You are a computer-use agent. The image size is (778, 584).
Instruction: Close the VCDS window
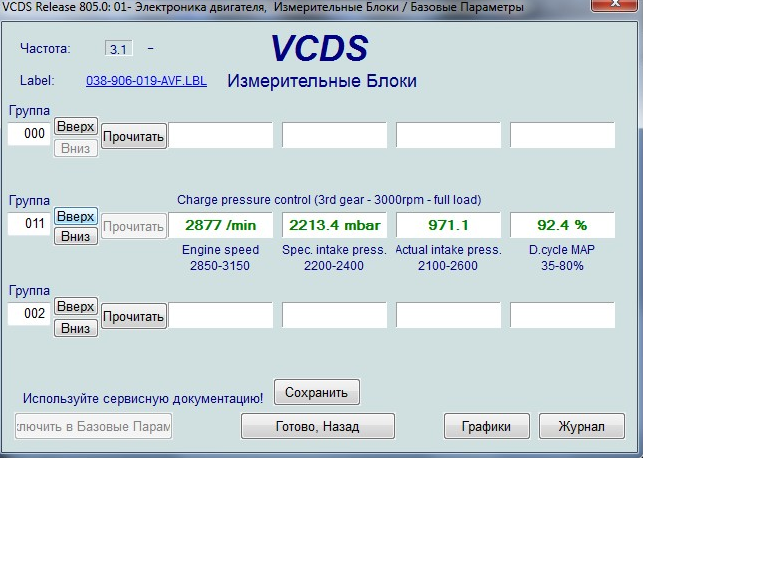[614, 4]
